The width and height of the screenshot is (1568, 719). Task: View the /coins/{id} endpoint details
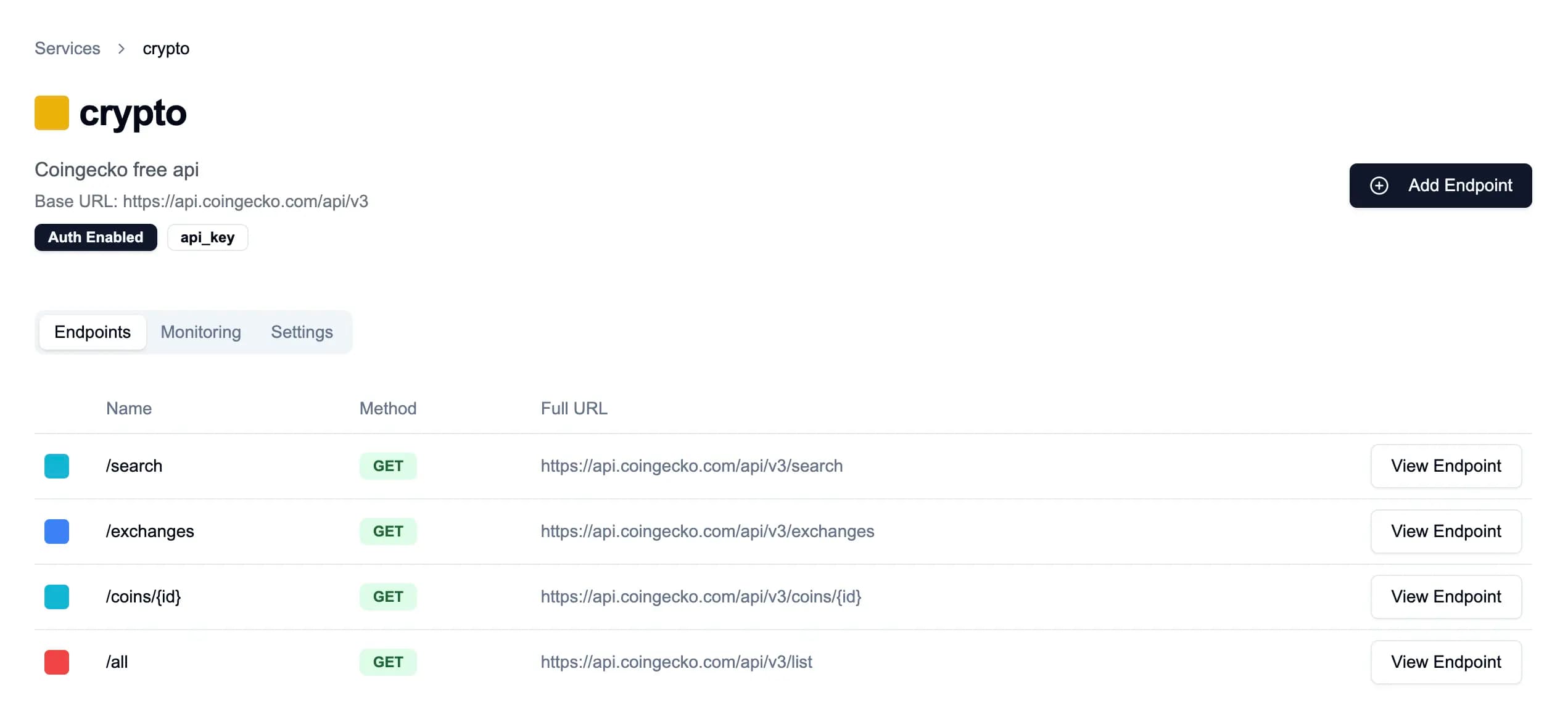coord(1446,596)
